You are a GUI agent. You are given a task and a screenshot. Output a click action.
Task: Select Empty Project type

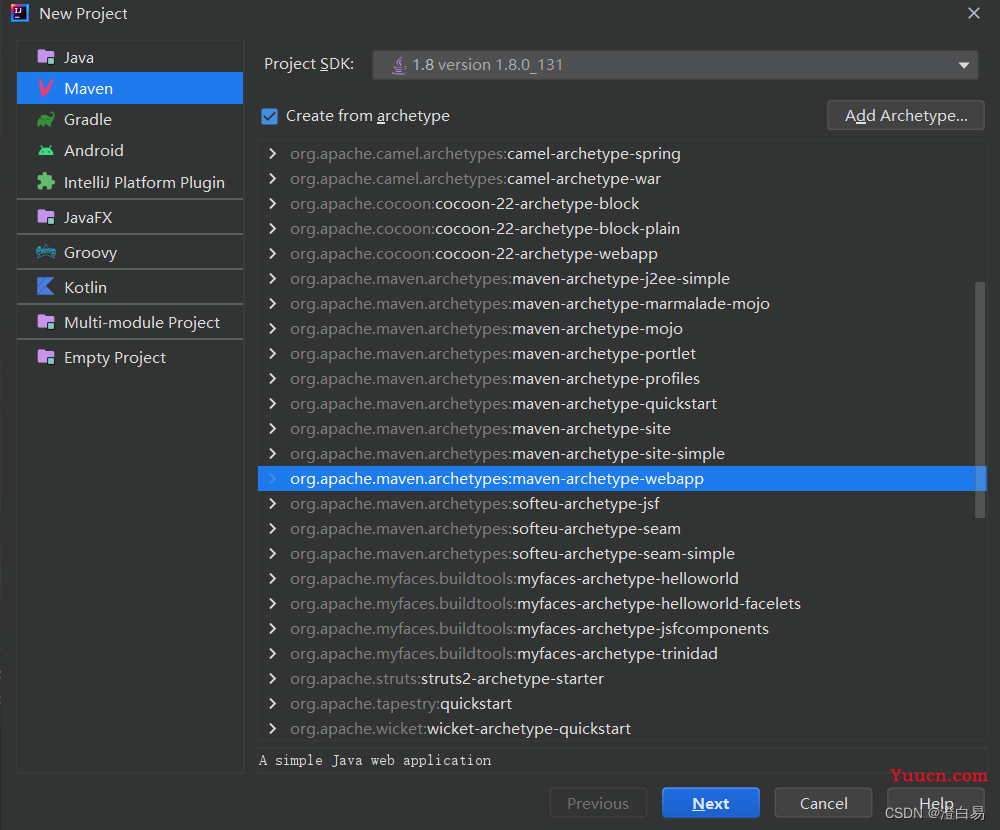coord(114,357)
